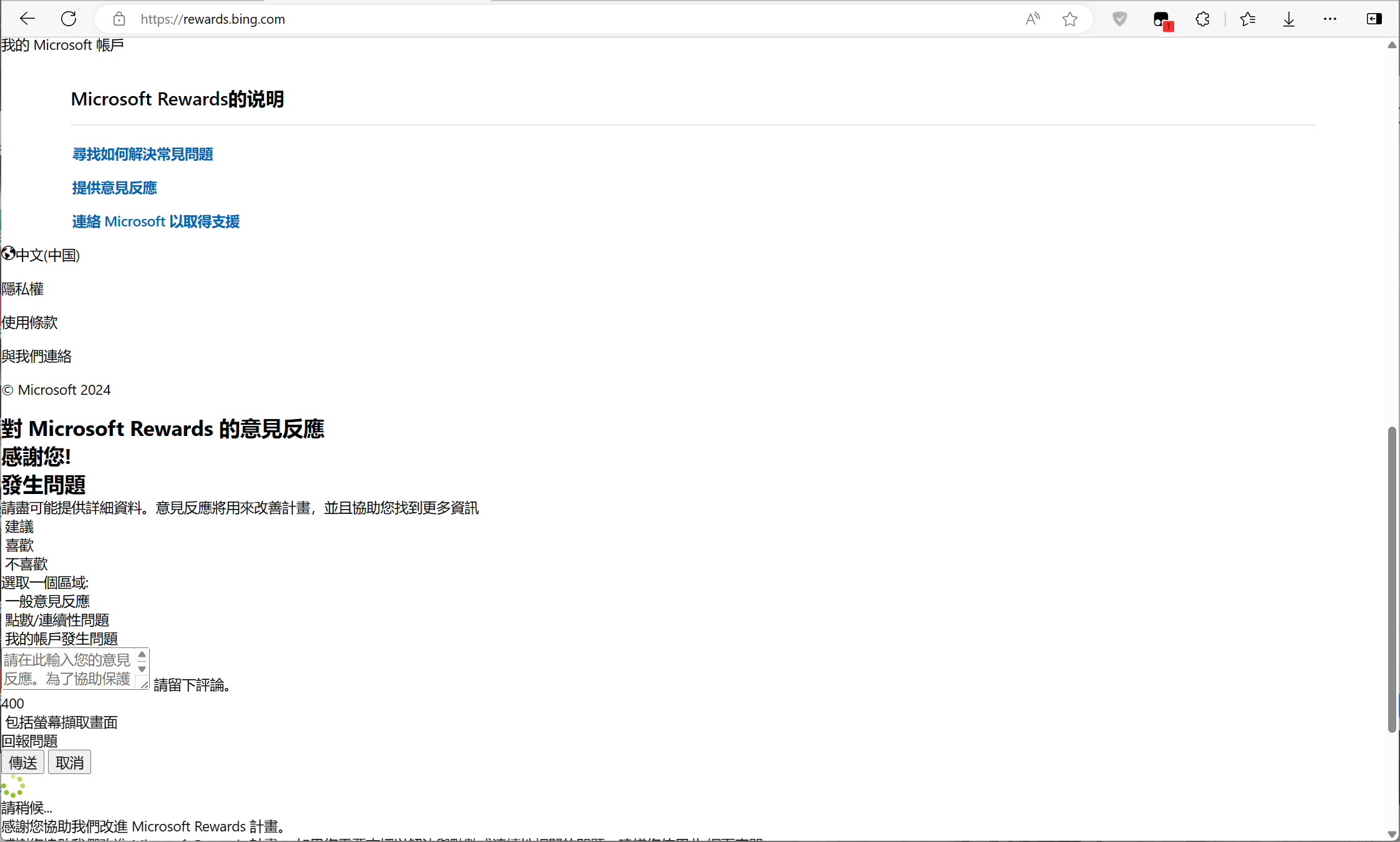Choose the 我的帳戶發生問題 area
The width and height of the screenshot is (1400, 842).
(x=61, y=639)
